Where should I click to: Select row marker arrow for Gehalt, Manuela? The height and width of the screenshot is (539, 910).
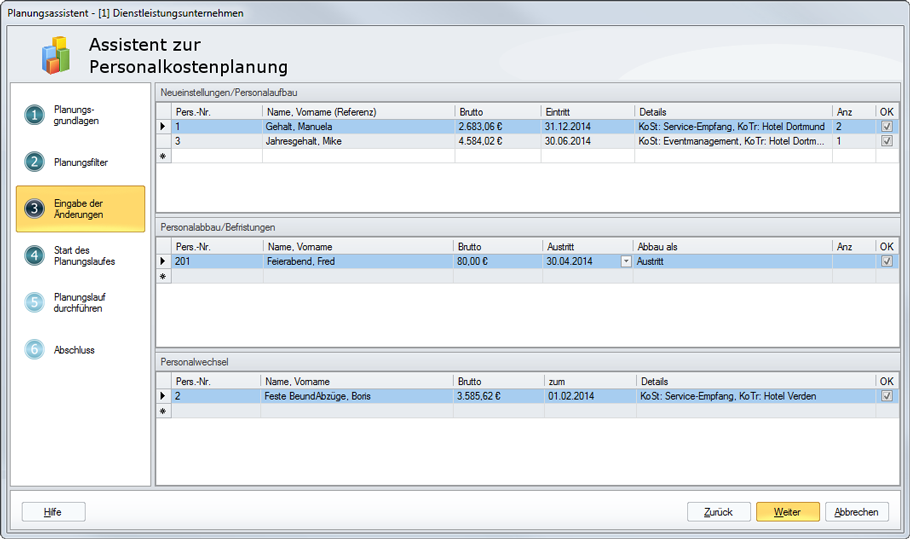tap(163, 126)
